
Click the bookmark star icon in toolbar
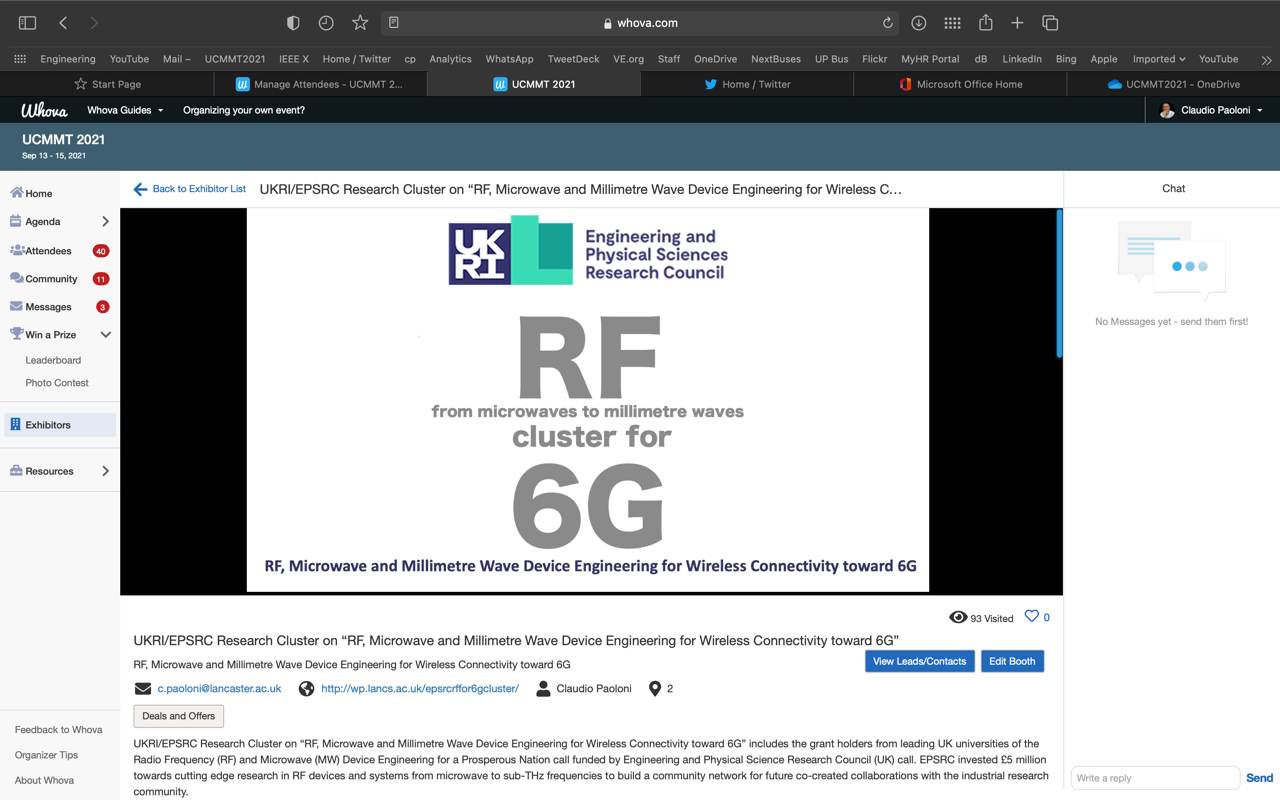(x=360, y=23)
